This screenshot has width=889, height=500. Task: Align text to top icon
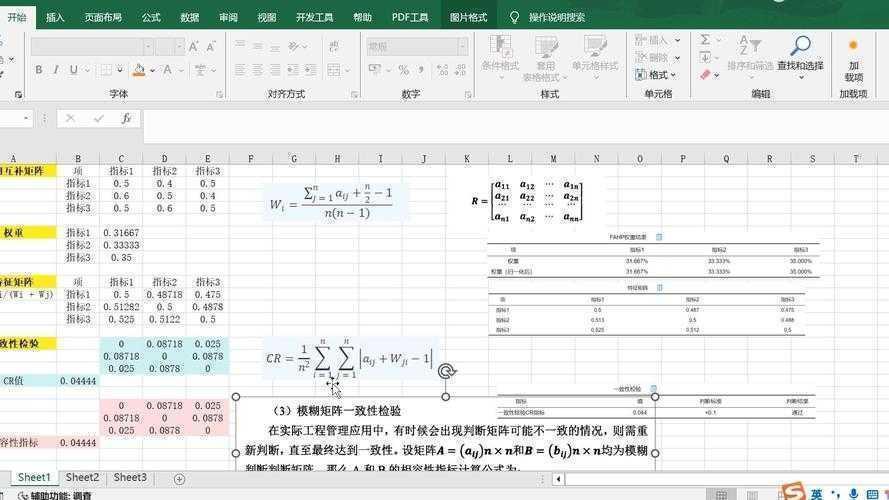(x=240, y=45)
